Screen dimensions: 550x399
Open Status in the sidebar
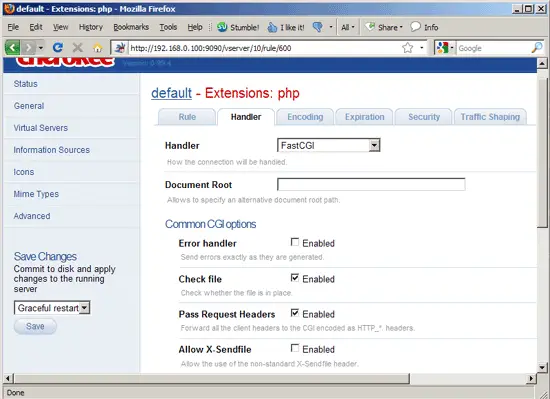coord(26,84)
